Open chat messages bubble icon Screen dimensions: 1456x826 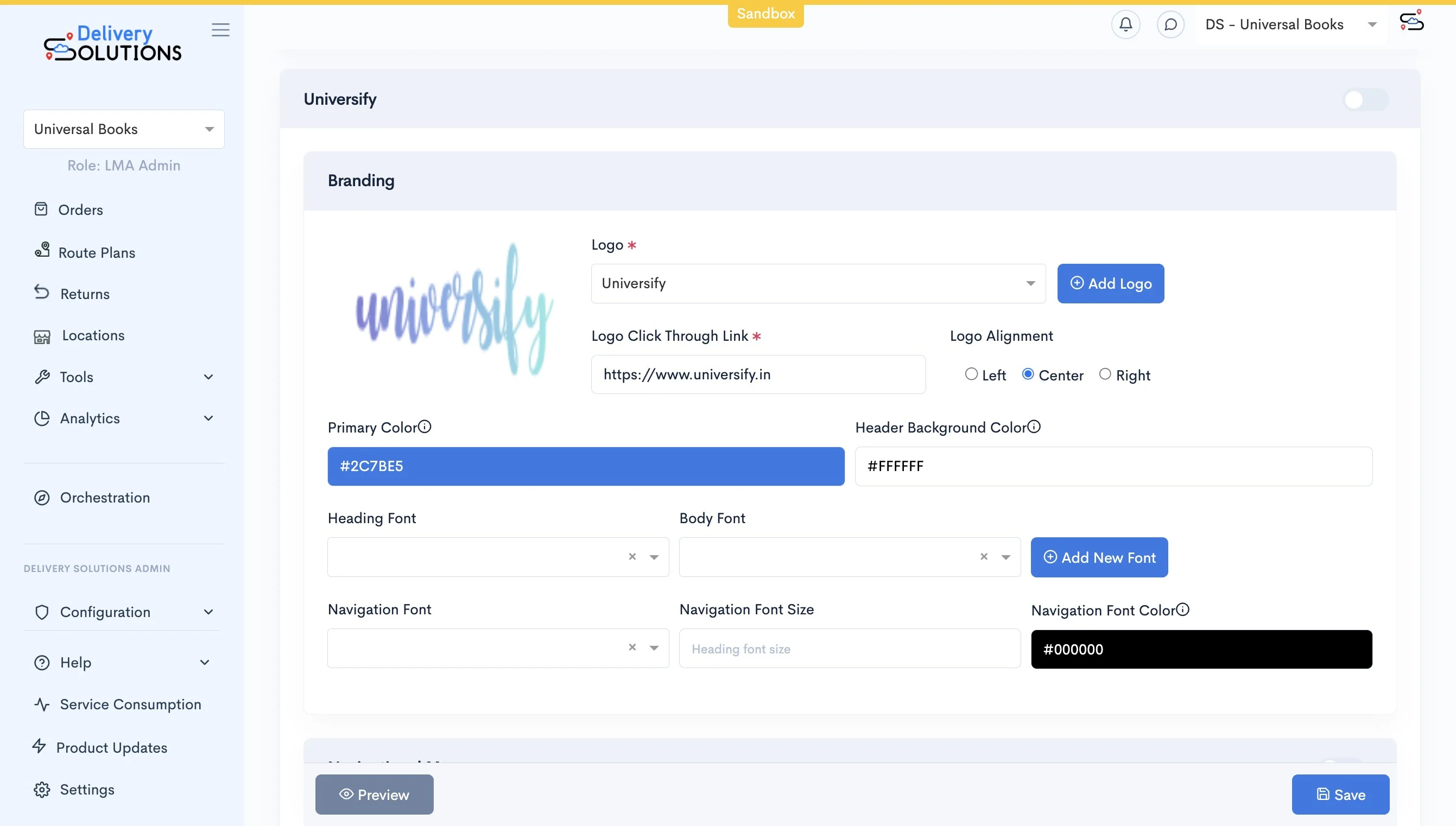click(x=1170, y=24)
